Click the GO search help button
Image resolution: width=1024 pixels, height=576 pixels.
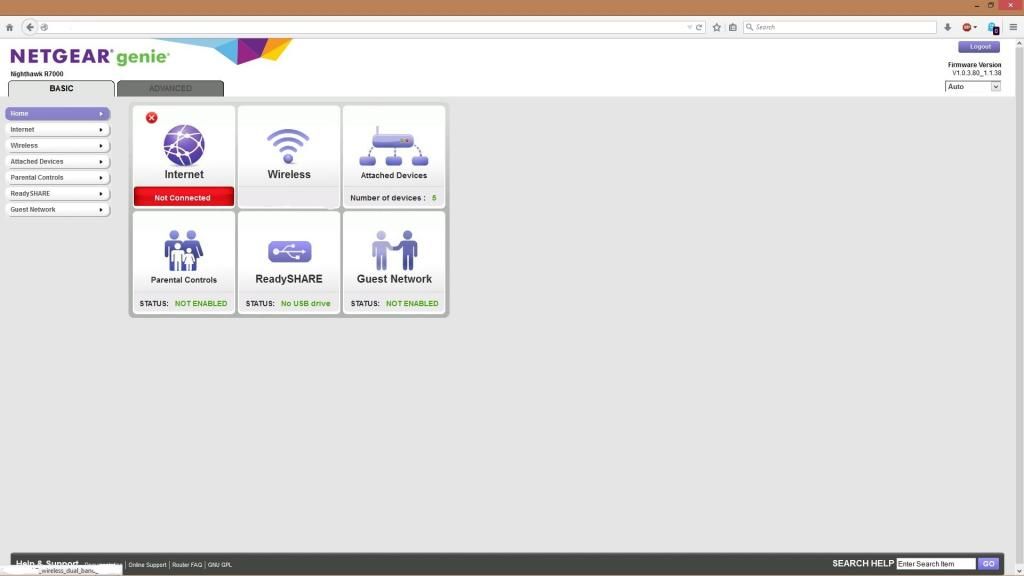click(x=988, y=564)
